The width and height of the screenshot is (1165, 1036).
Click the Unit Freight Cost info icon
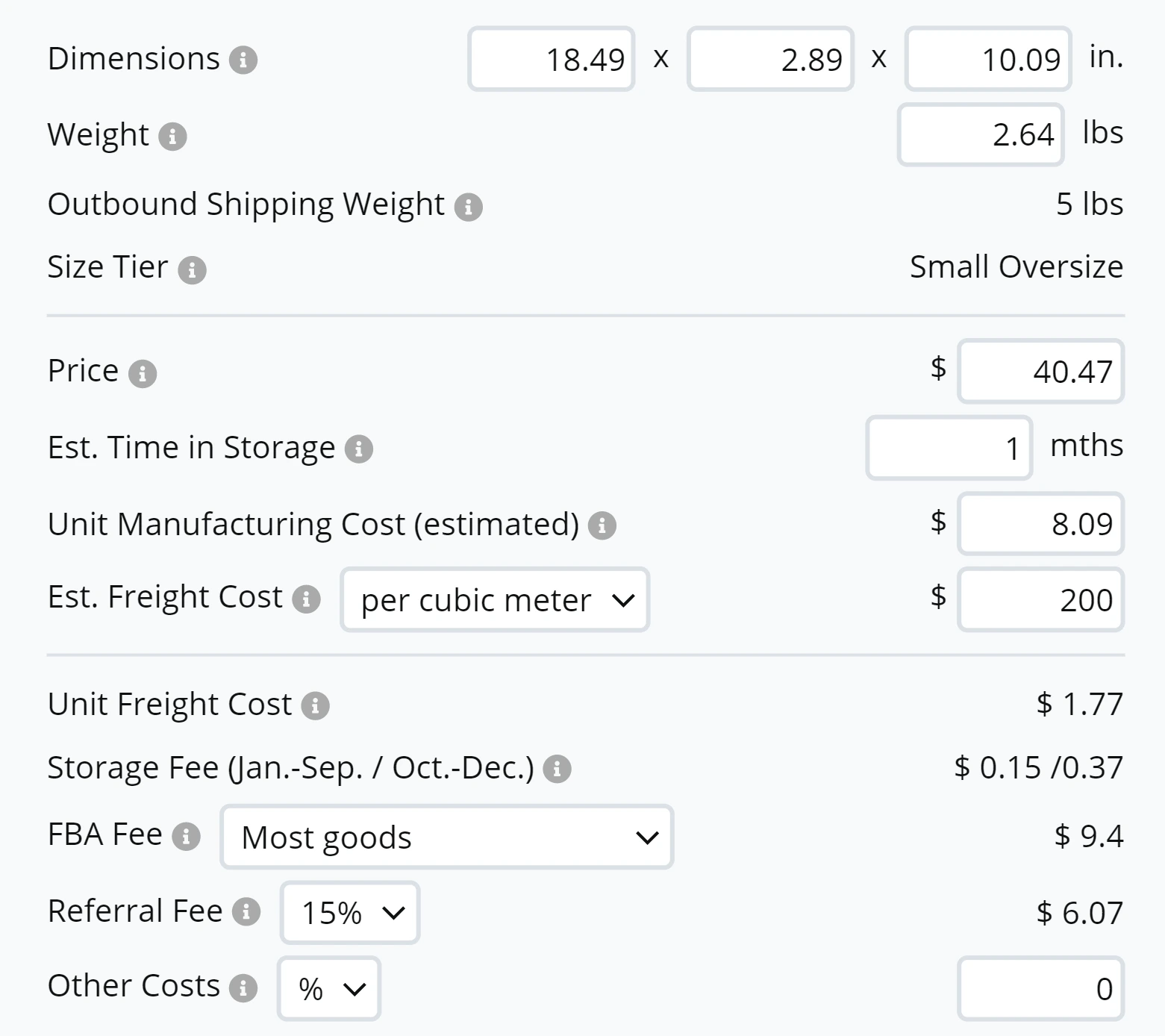coord(315,706)
